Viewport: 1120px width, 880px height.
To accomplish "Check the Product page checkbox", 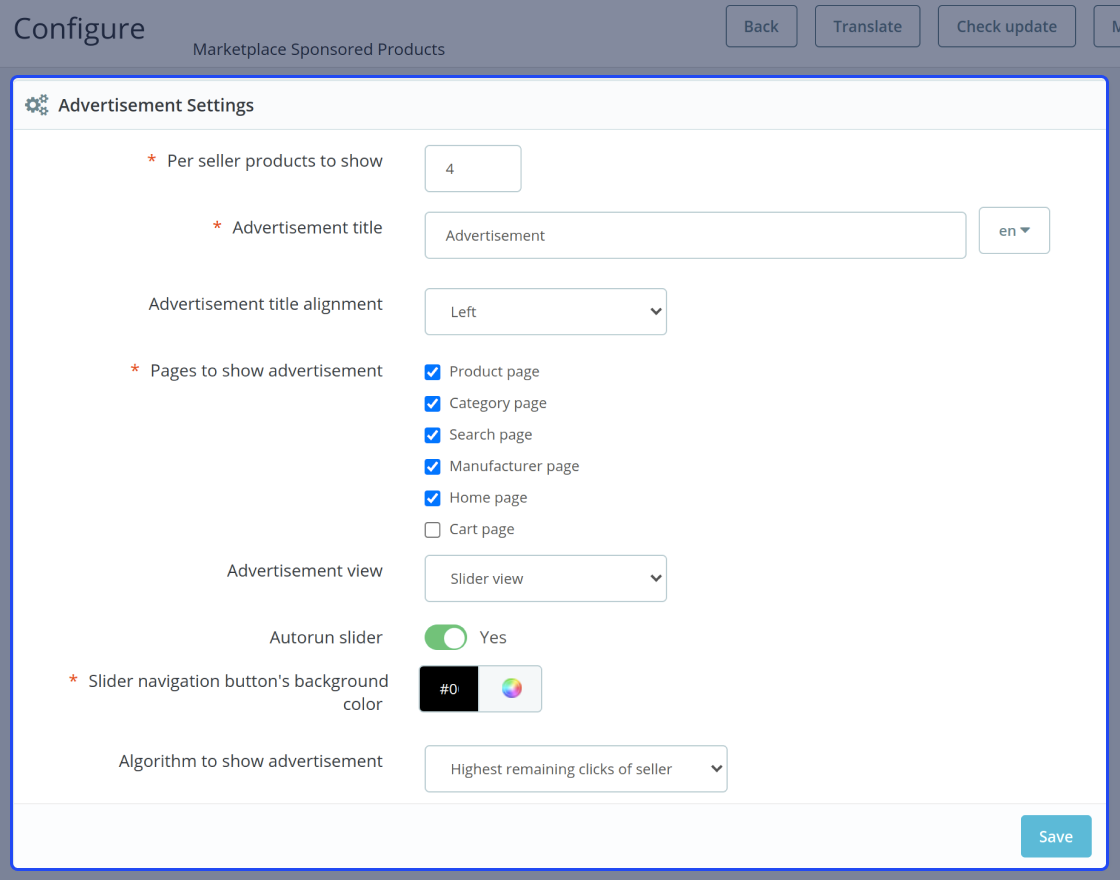I will [x=432, y=372].
